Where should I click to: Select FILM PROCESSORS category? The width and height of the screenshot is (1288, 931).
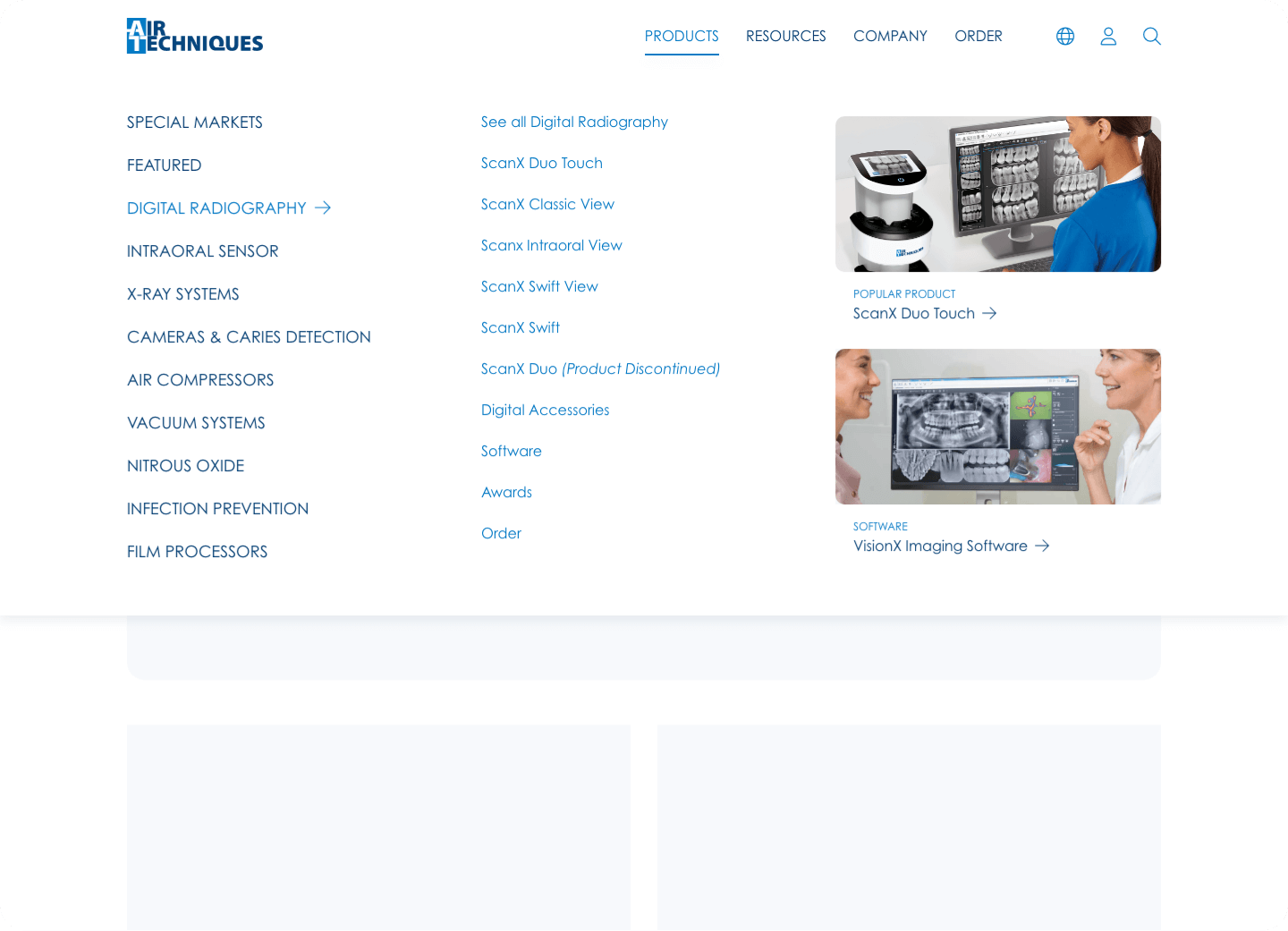[198, 552]
